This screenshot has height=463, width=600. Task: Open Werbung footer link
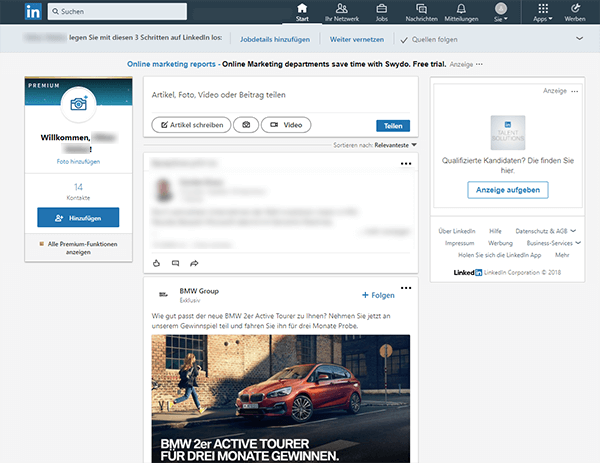coord(500,243)
